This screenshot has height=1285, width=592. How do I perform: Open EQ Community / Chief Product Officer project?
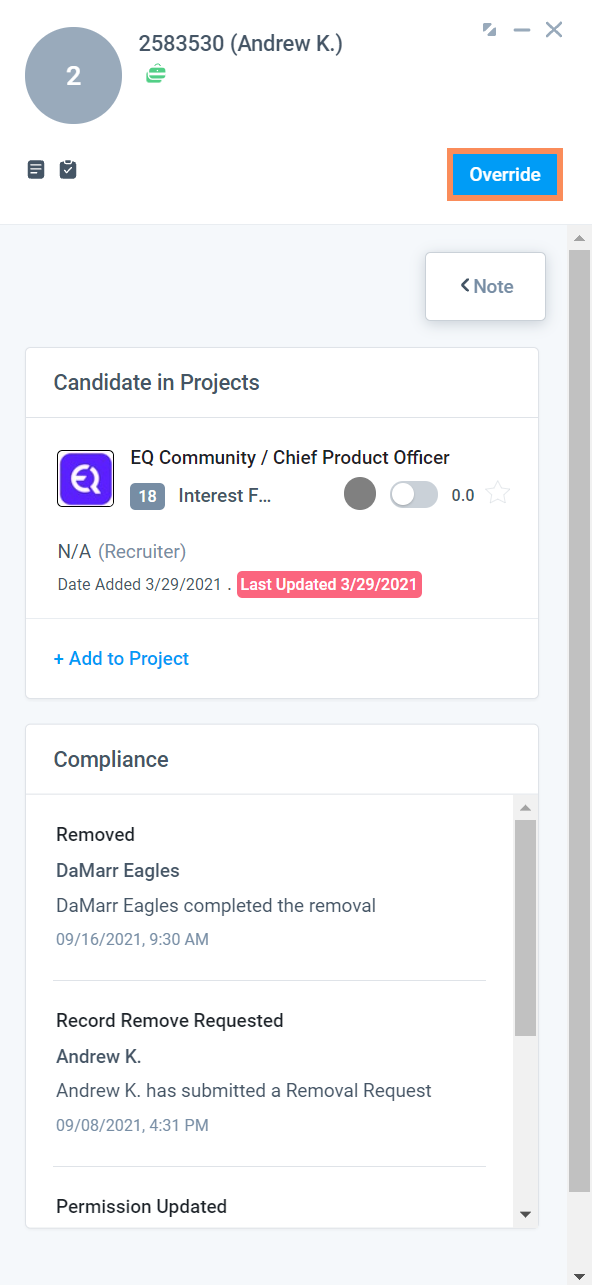pyautogui.click(x=290, y=458)
